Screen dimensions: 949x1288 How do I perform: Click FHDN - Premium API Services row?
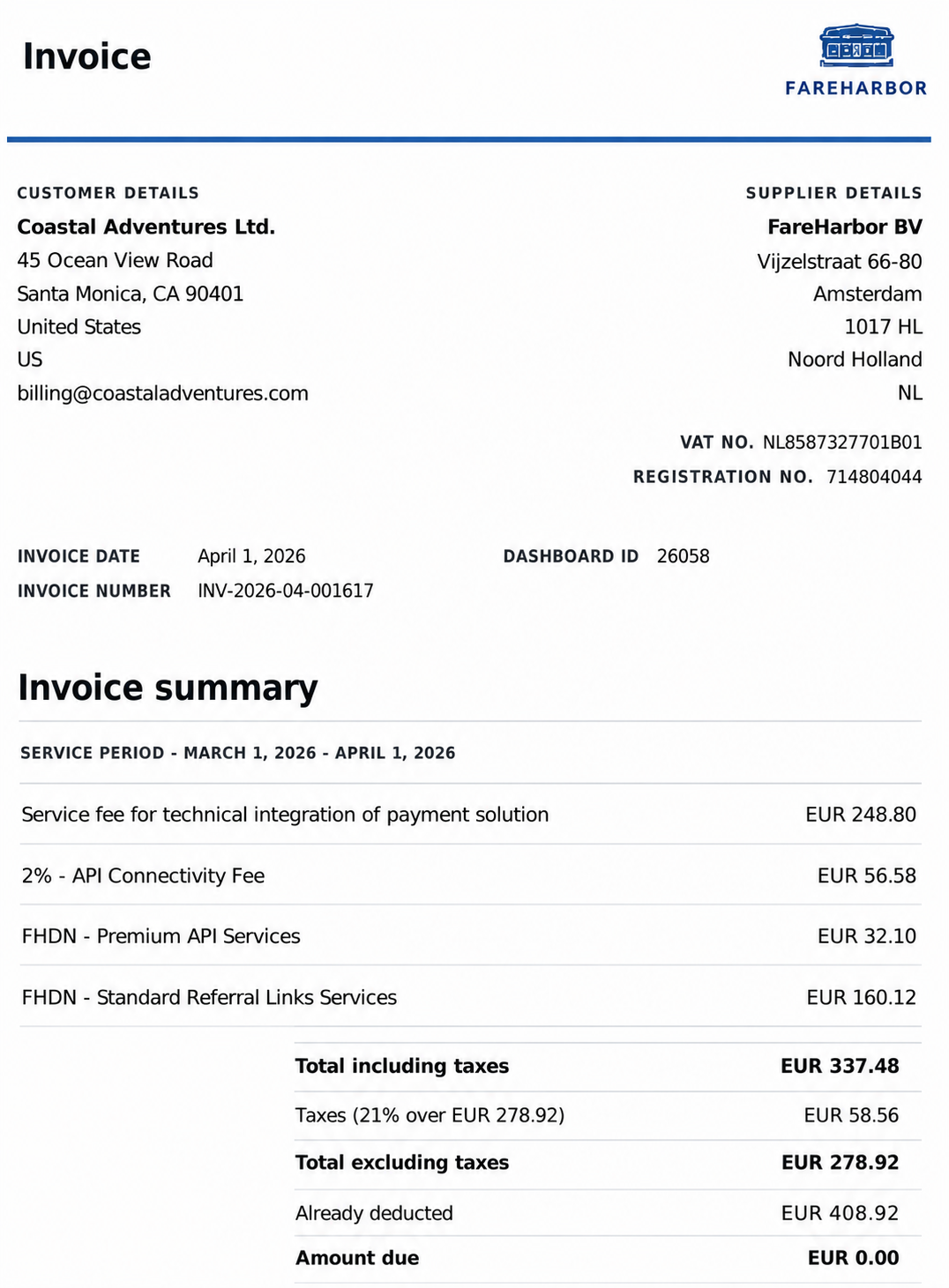click(470, 936)
